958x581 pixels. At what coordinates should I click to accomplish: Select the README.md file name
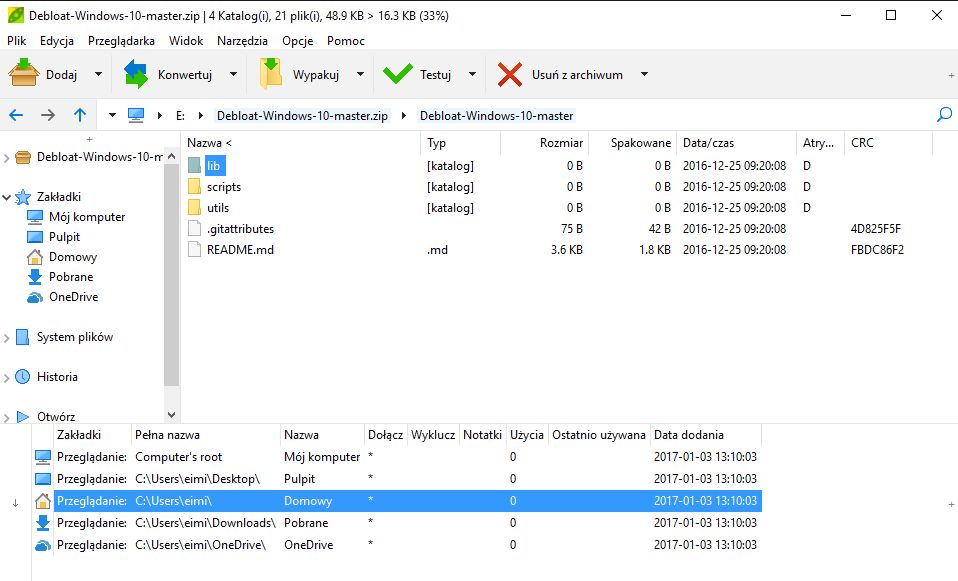pos(240,249)
